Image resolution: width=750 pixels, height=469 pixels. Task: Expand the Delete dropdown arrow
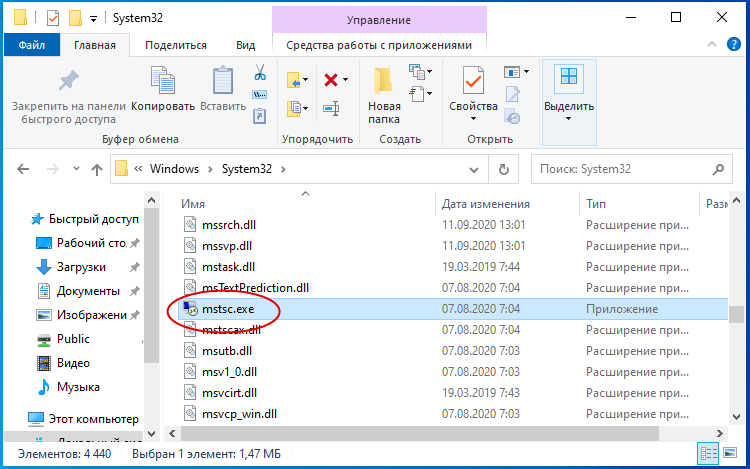[345, 80]
